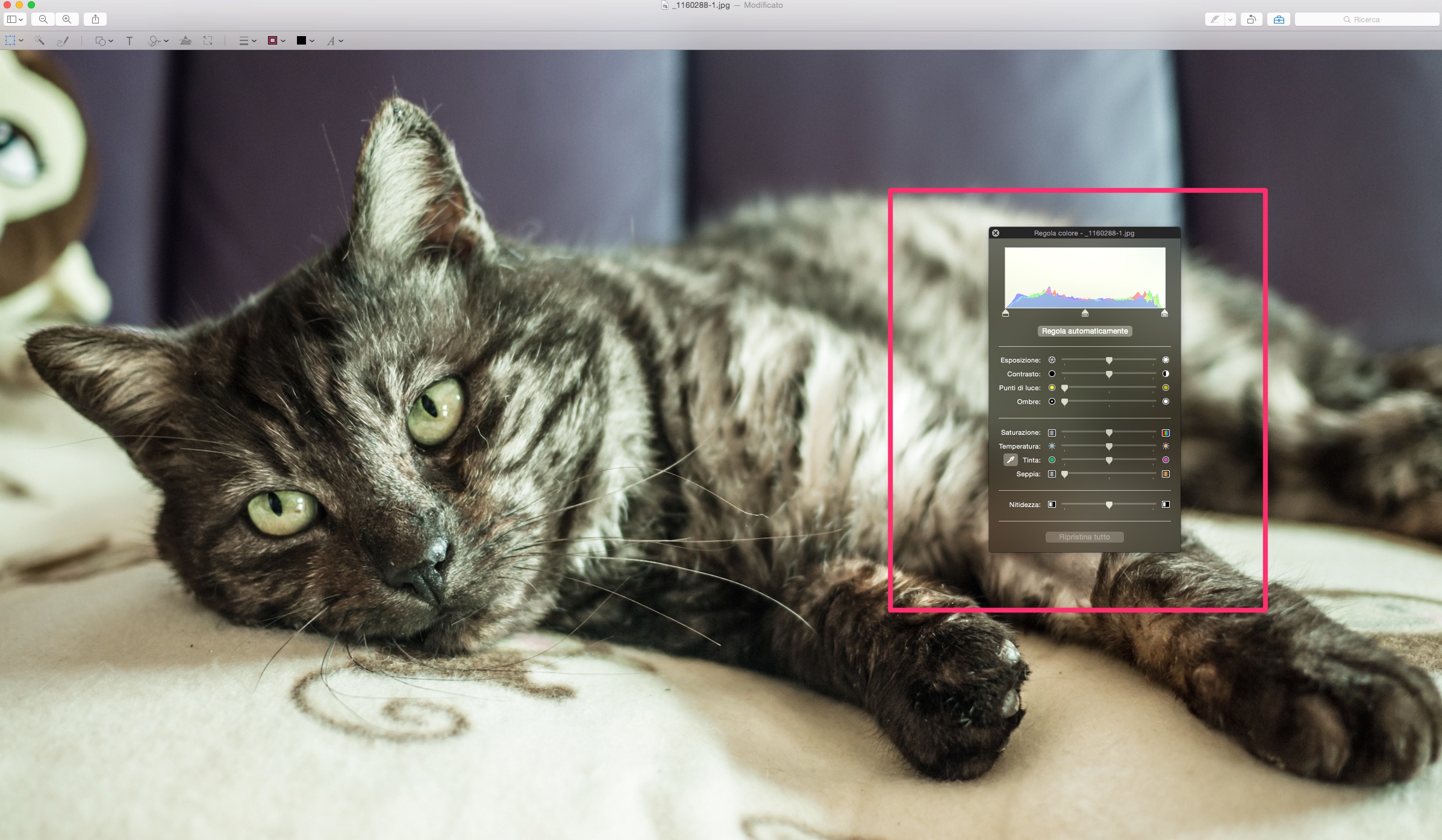1442x840 pixels.
Task: Click the zoom out magnifier button
Action: 43,19
